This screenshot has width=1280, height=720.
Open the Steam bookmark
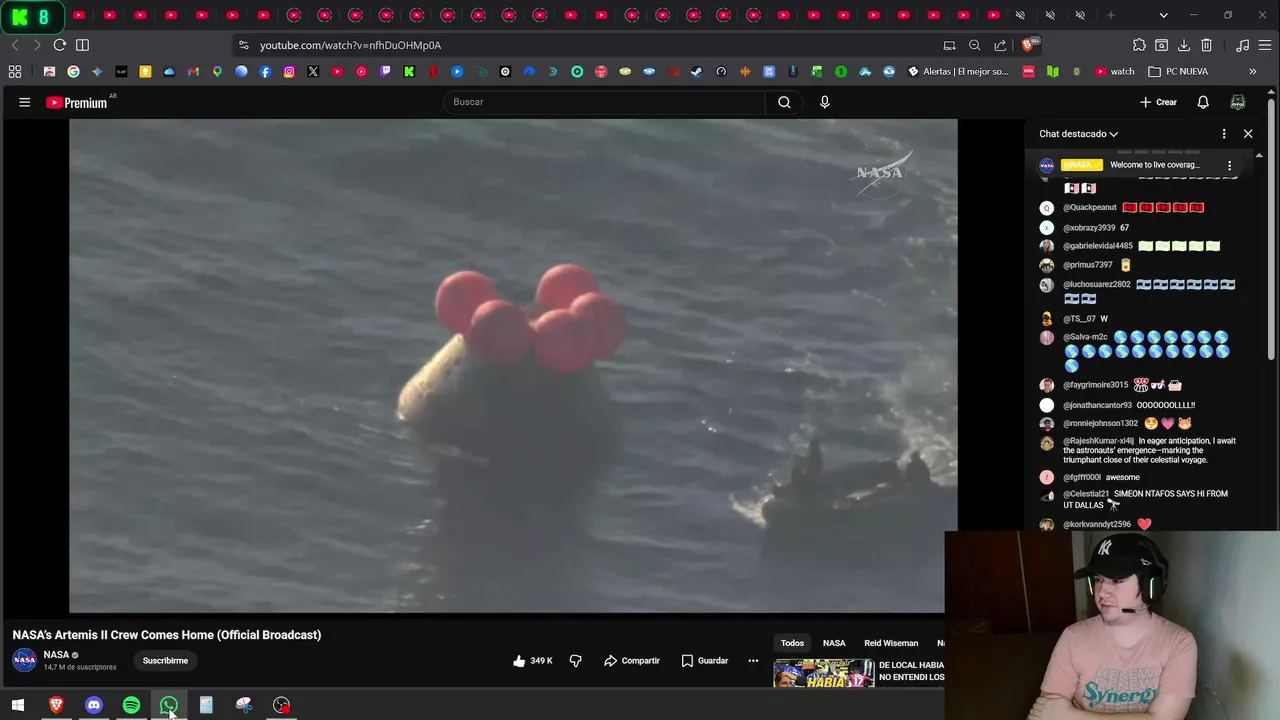pyautogui.click(x=697, y=72)
